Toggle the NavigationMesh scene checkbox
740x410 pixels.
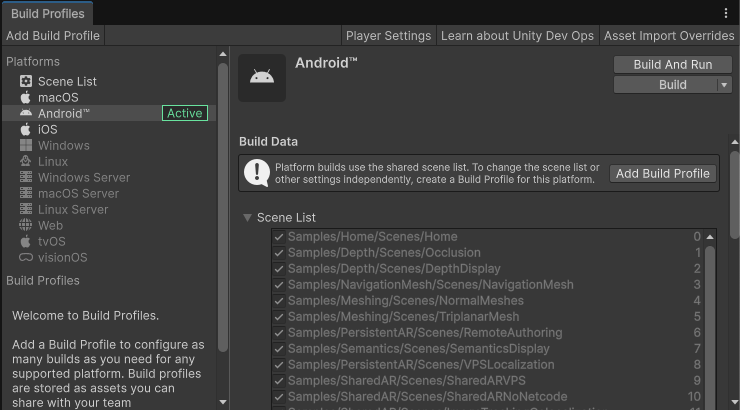279,285
